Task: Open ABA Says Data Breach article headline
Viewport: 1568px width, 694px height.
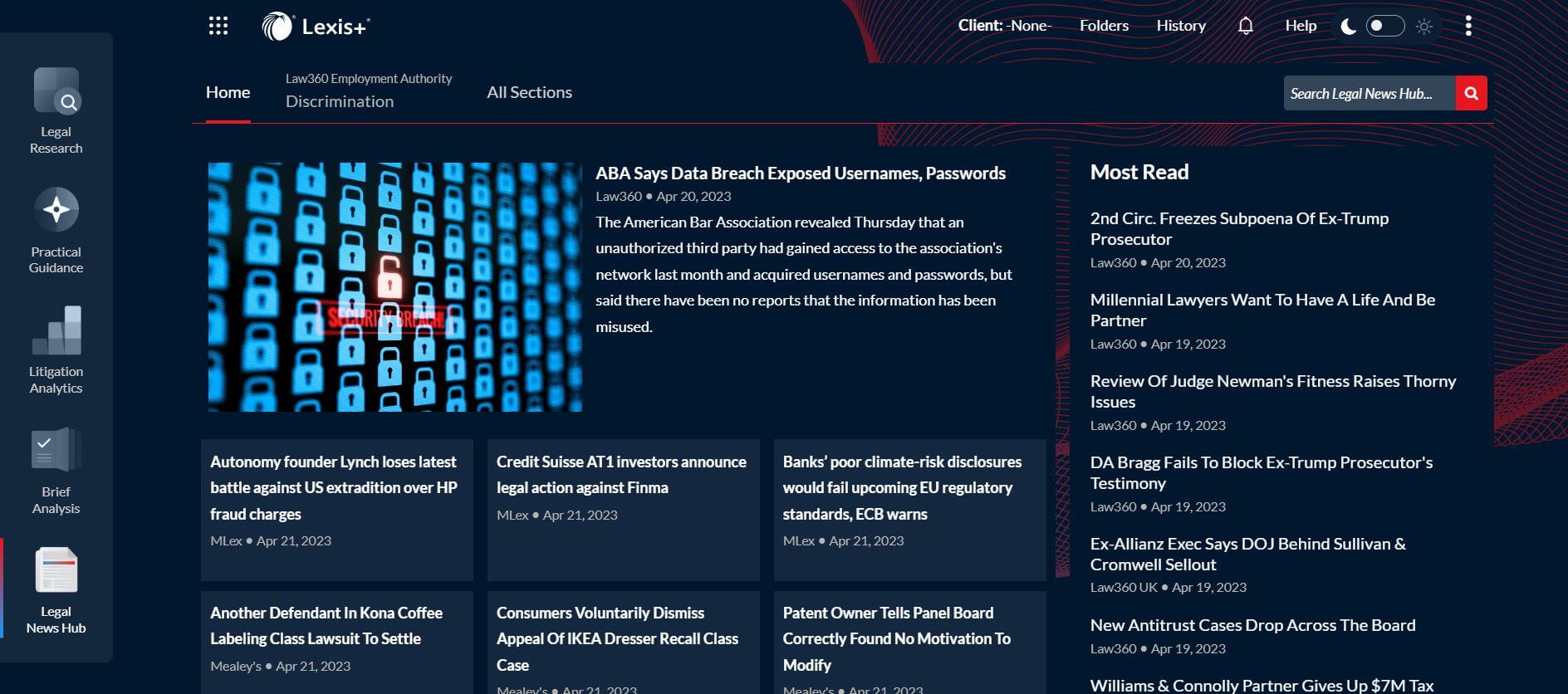Action: point(800,173)
